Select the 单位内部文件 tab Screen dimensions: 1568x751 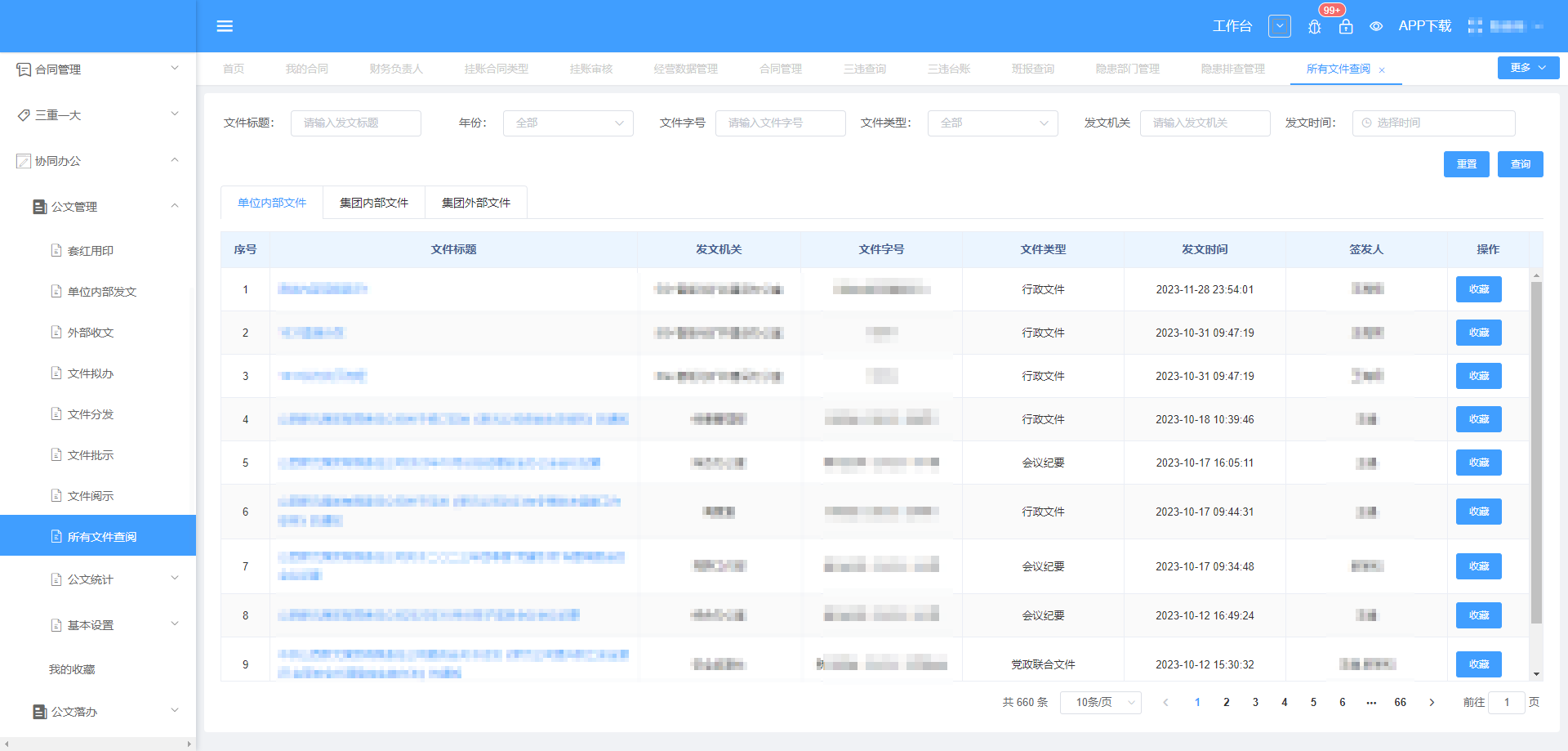coord(272,203)
